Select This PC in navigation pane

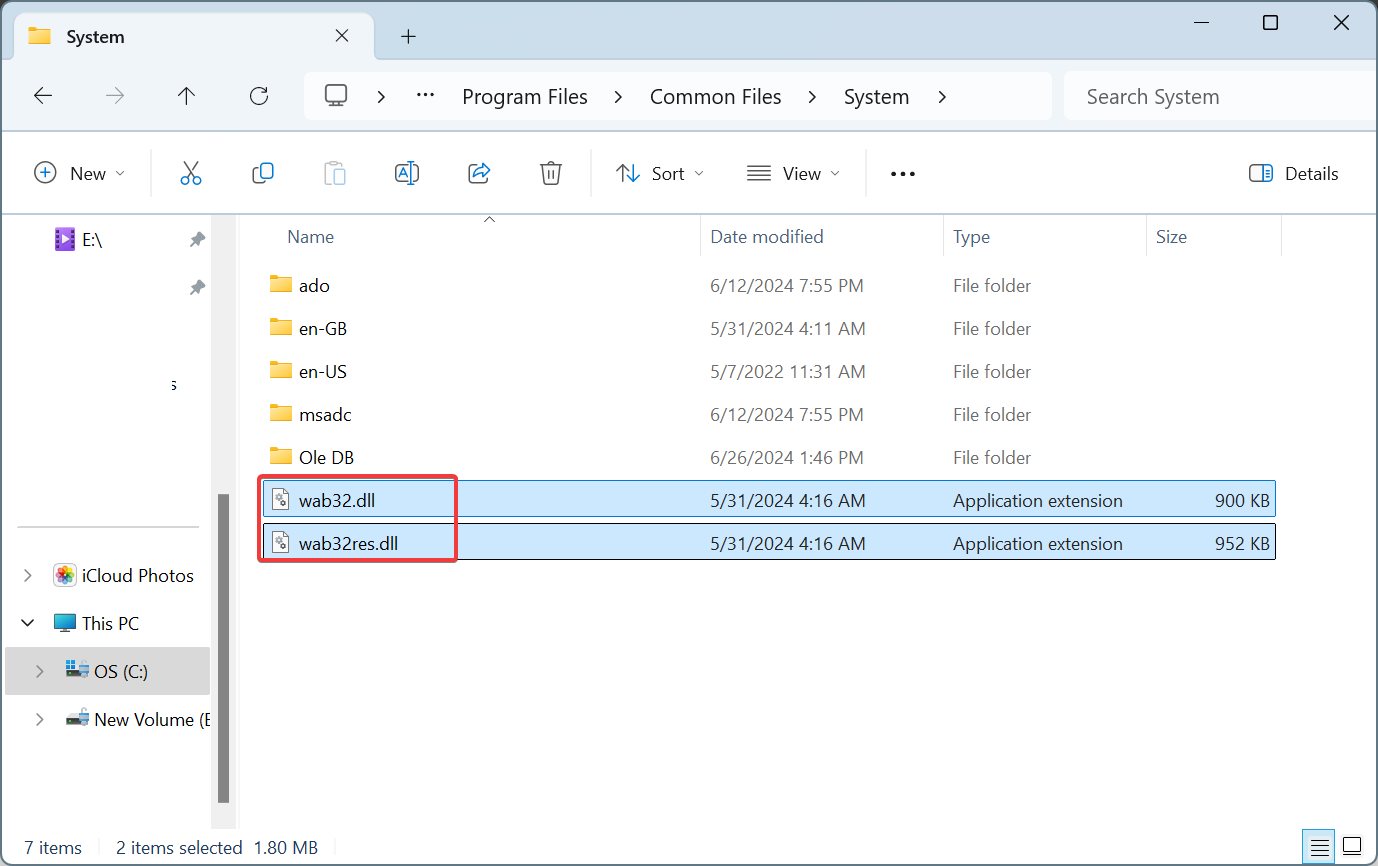[x=110, y=623]
